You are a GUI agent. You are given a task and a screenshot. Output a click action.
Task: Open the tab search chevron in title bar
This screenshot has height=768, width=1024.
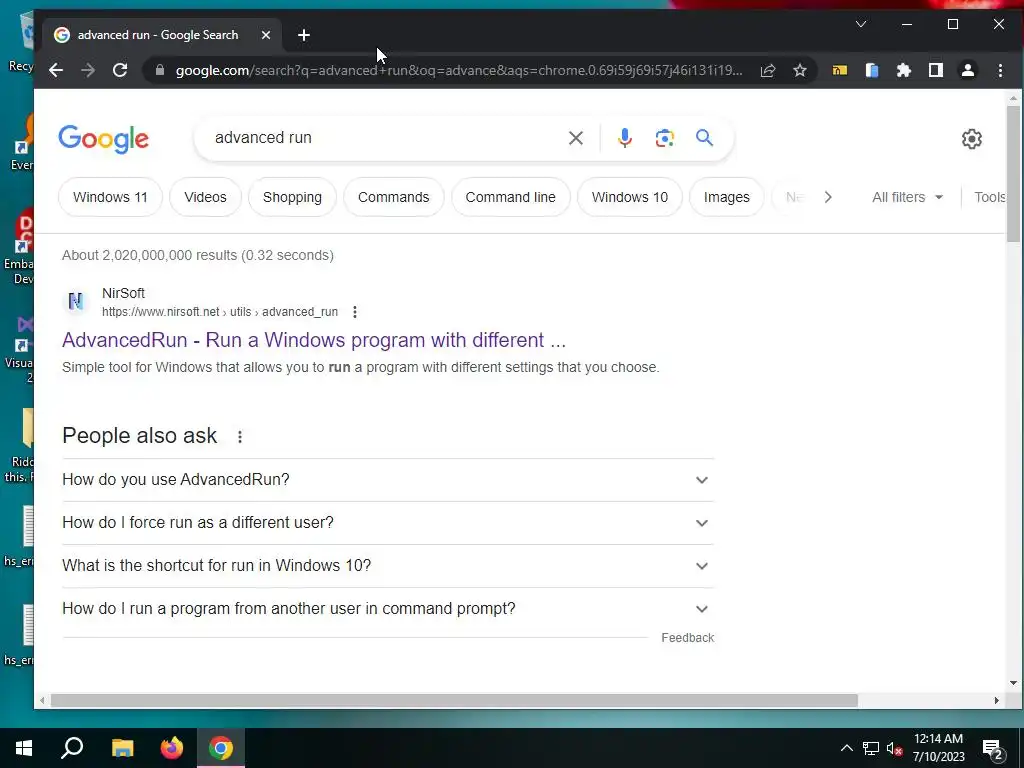tap(861, 24)
